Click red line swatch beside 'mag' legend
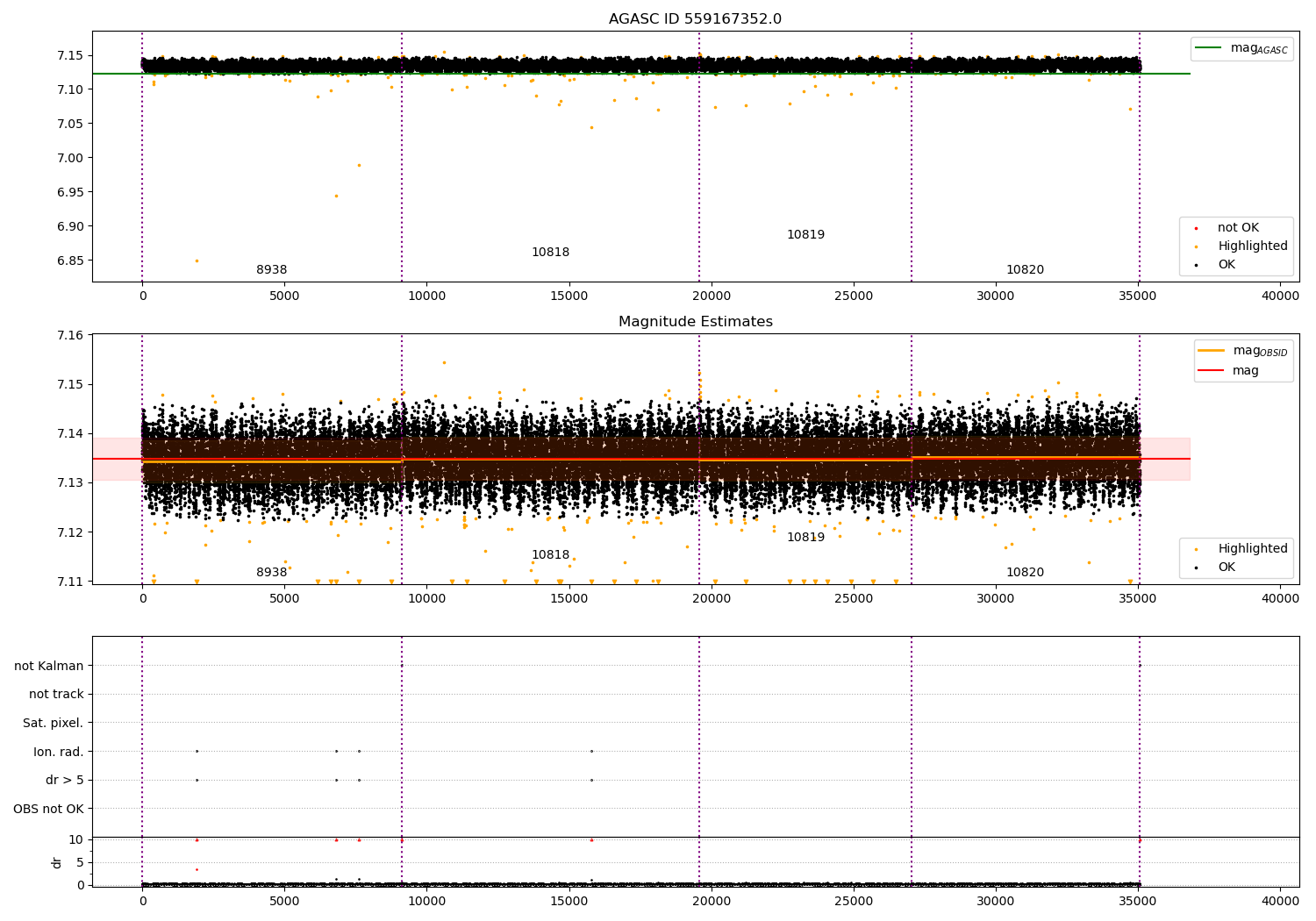 [1211, 371]
